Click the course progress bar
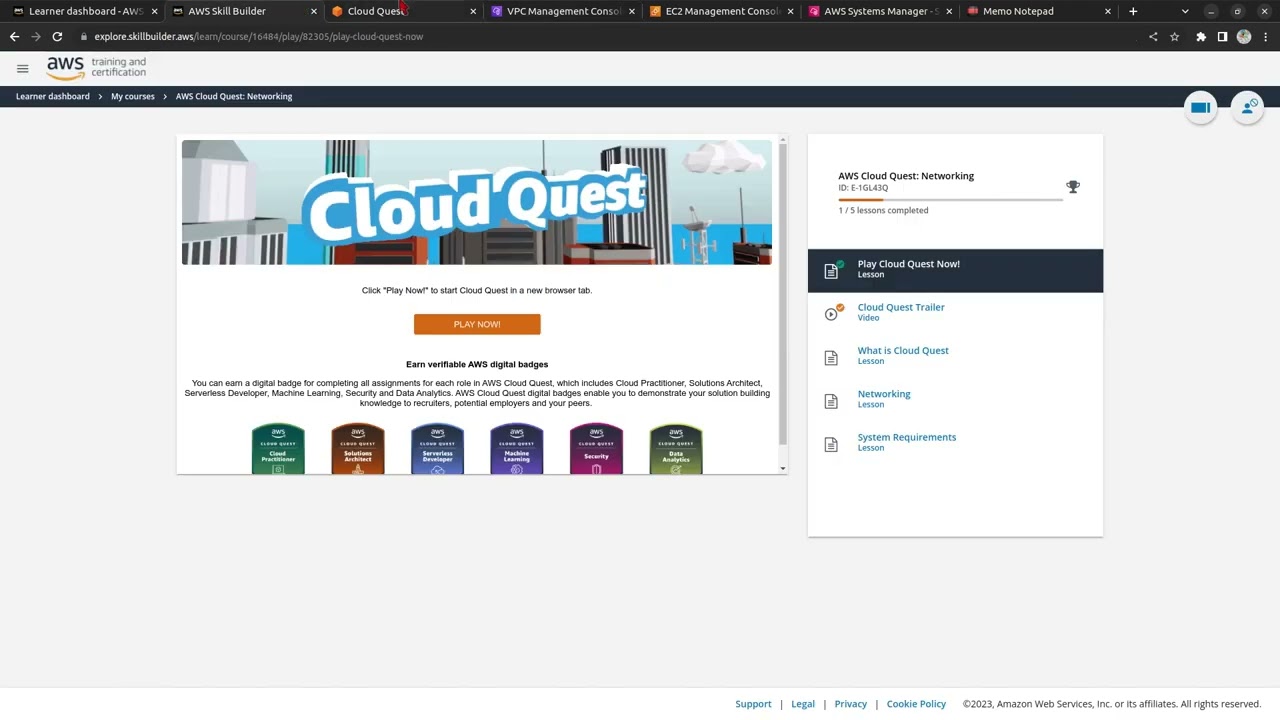1280x720 pixels. tap(951, 200)
